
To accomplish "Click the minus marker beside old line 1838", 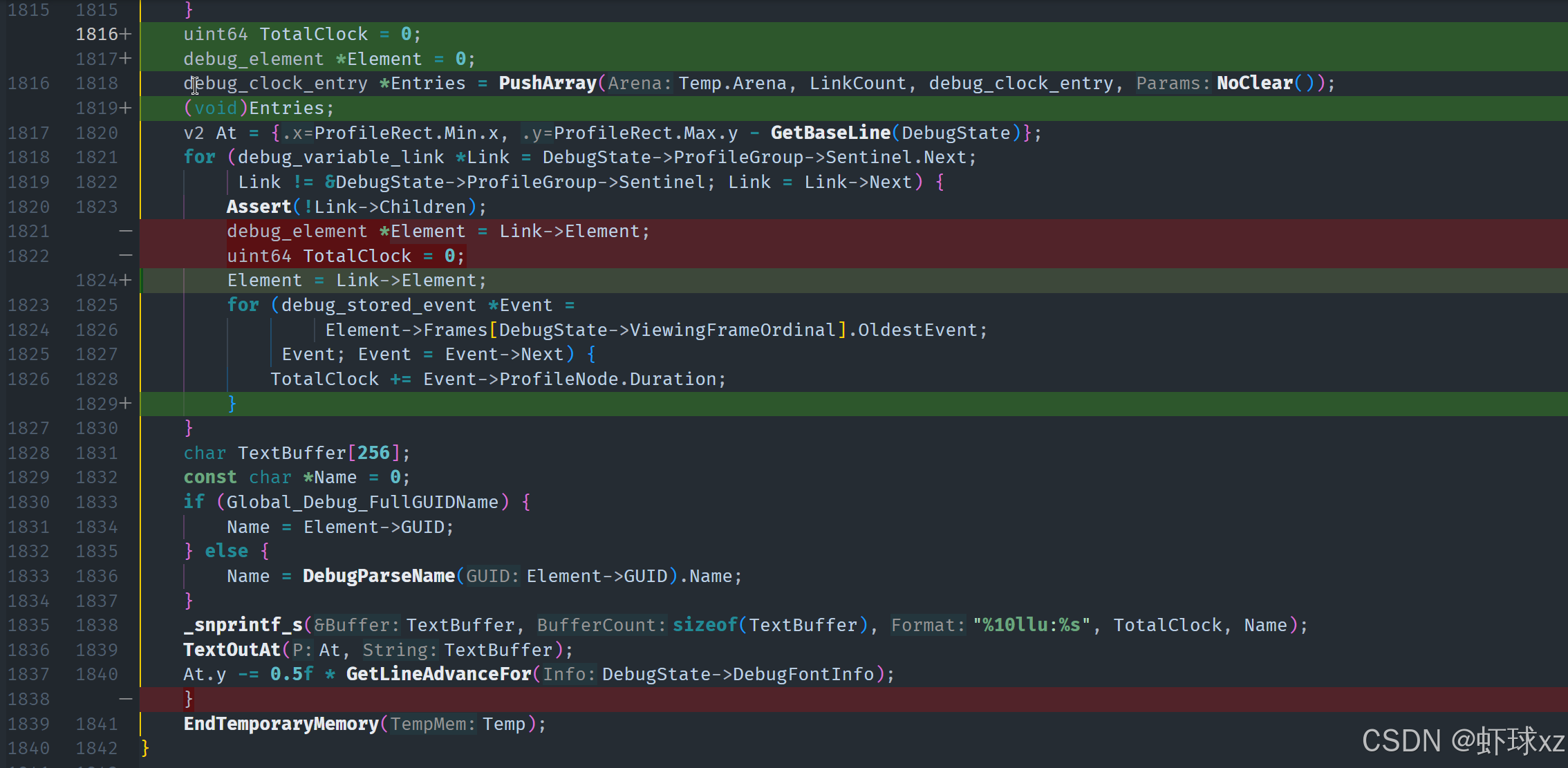I will [x=125, y=699].
